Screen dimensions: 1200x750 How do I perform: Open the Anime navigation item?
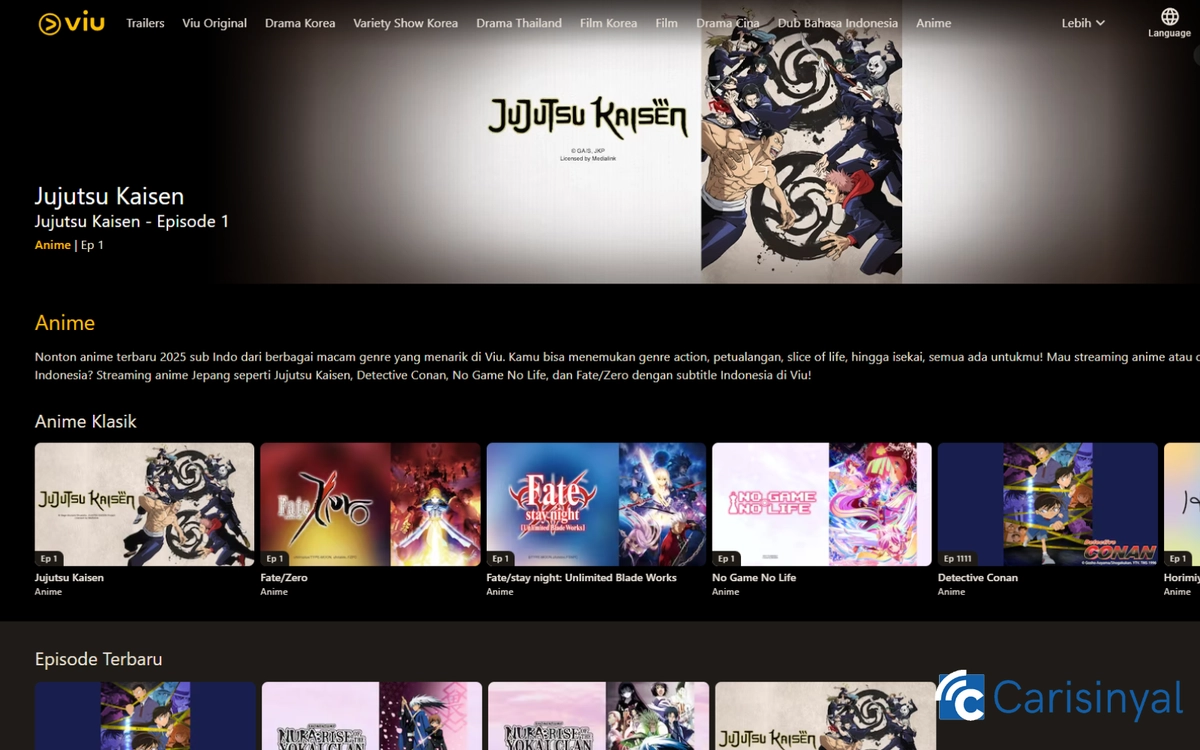[x=933, y=23]
